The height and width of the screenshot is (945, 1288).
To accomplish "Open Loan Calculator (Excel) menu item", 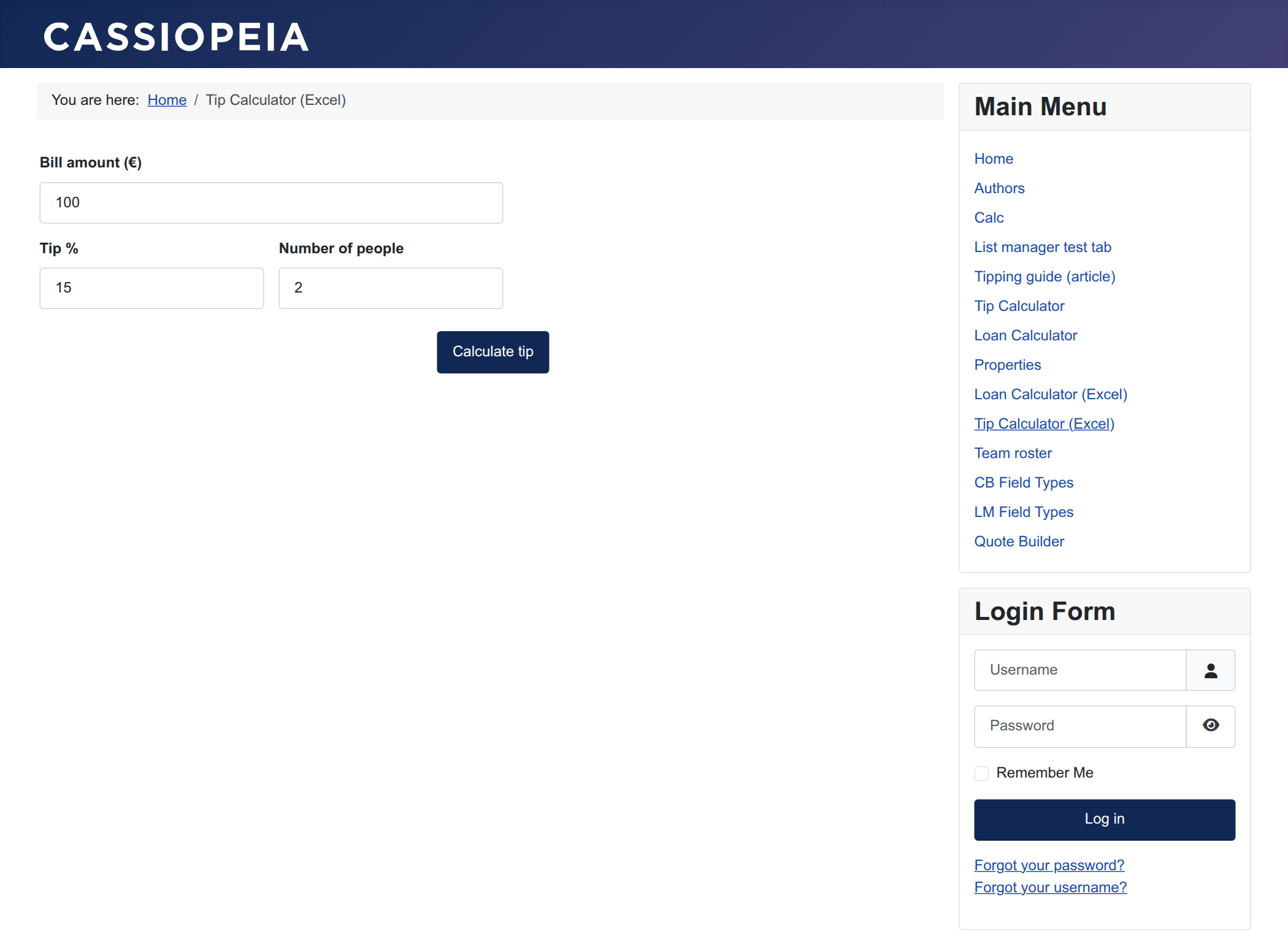I will 1051,394.
